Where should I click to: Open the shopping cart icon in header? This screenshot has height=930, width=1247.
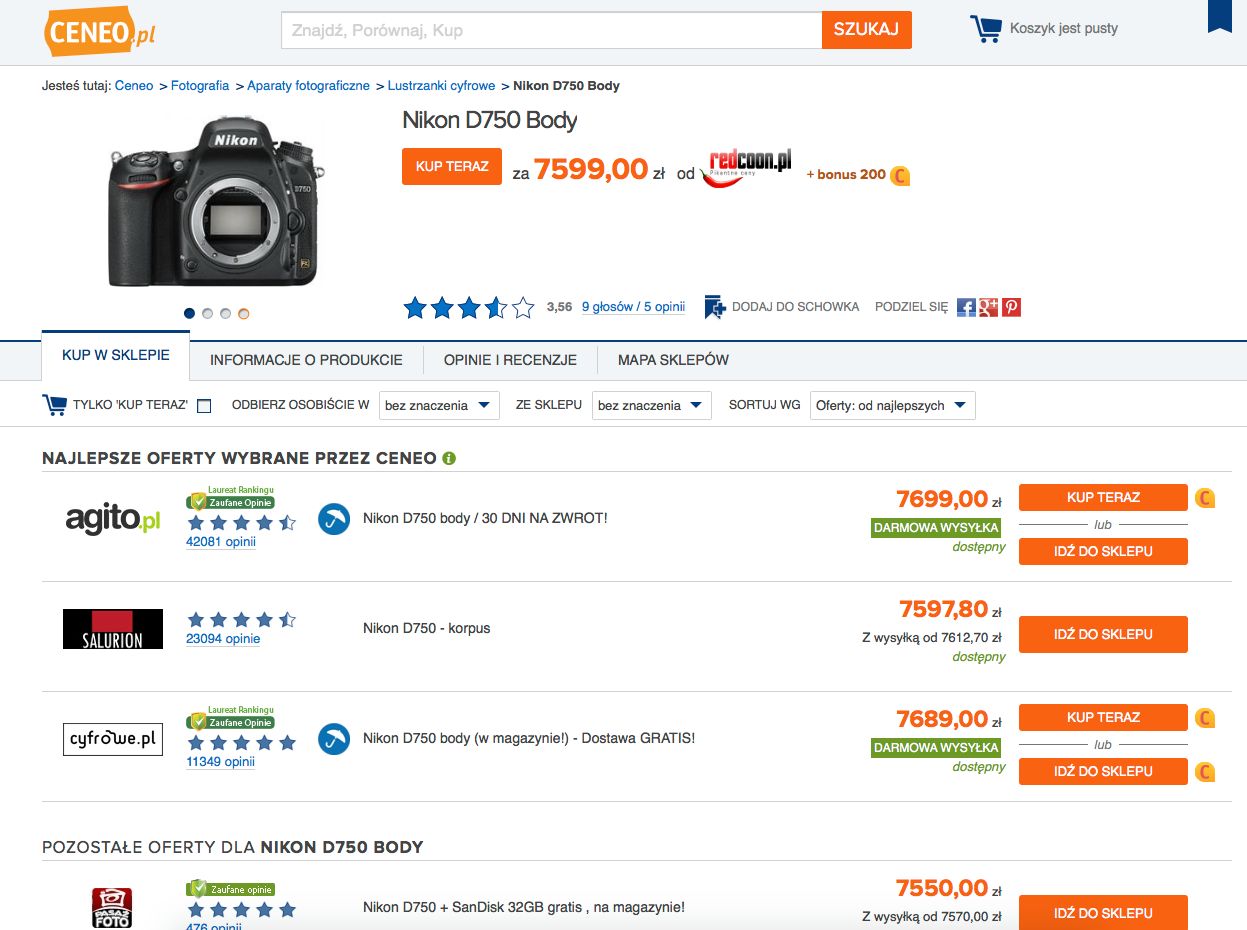coord(986,29)
